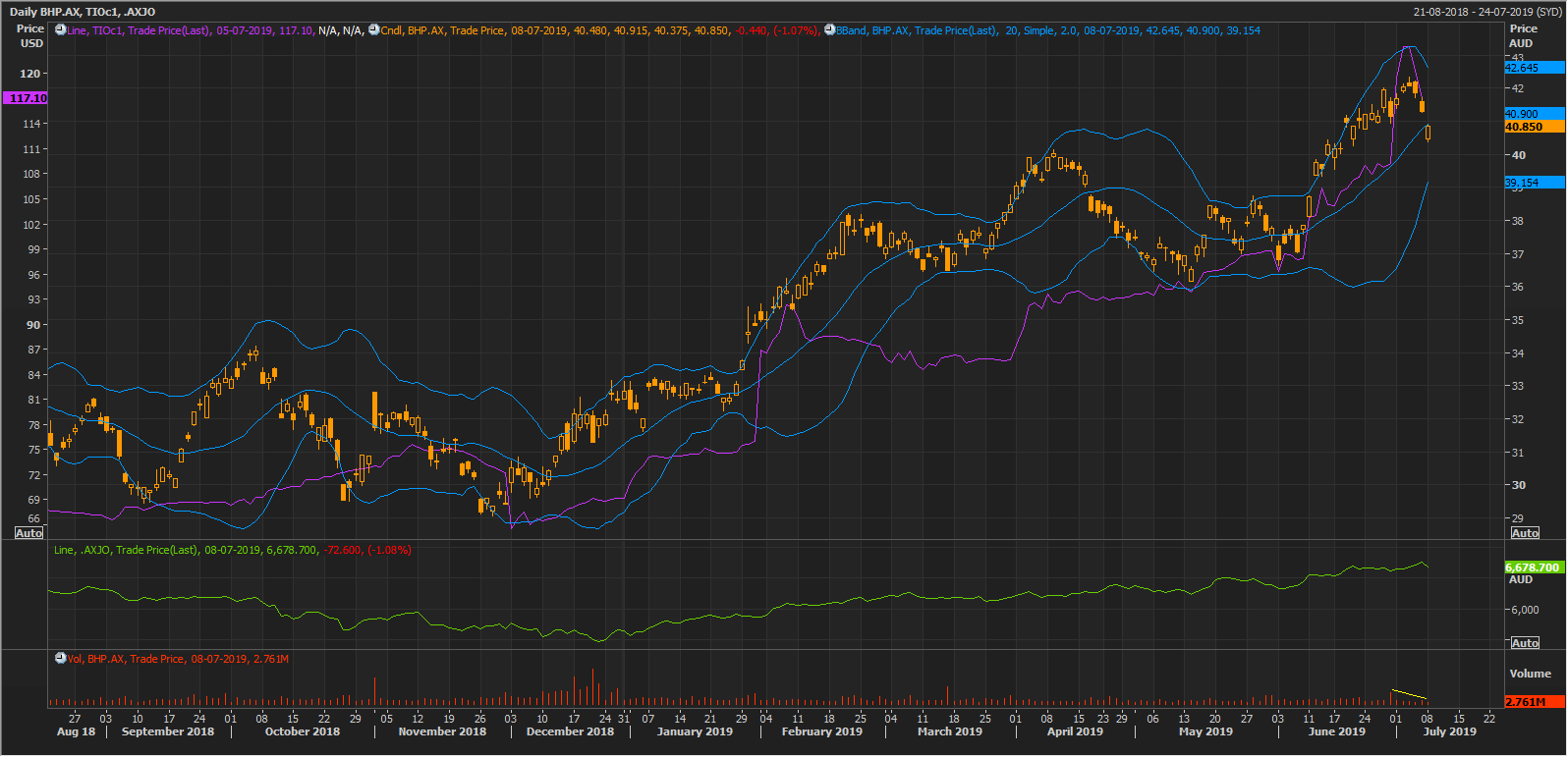Click the icon before Cndl BHP.AX legend

pyautogui.click(x=374, y=30)
